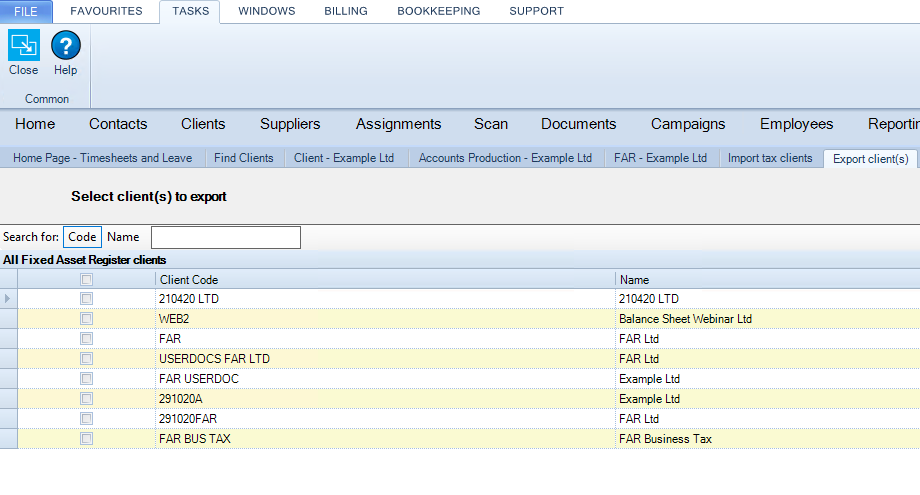
Task: Switch to Accounts Production - Example Ltd tab
Action: 505,158
